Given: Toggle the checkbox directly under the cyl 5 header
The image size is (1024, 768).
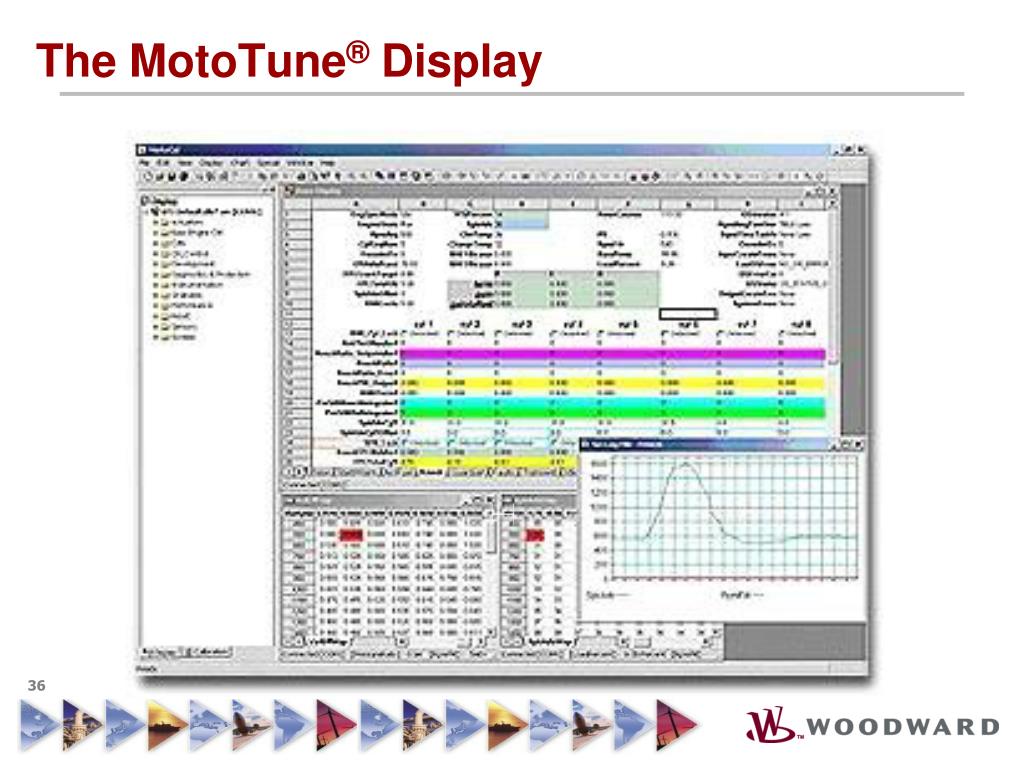Looking at the screenshot, I should [x=602, y=333].
